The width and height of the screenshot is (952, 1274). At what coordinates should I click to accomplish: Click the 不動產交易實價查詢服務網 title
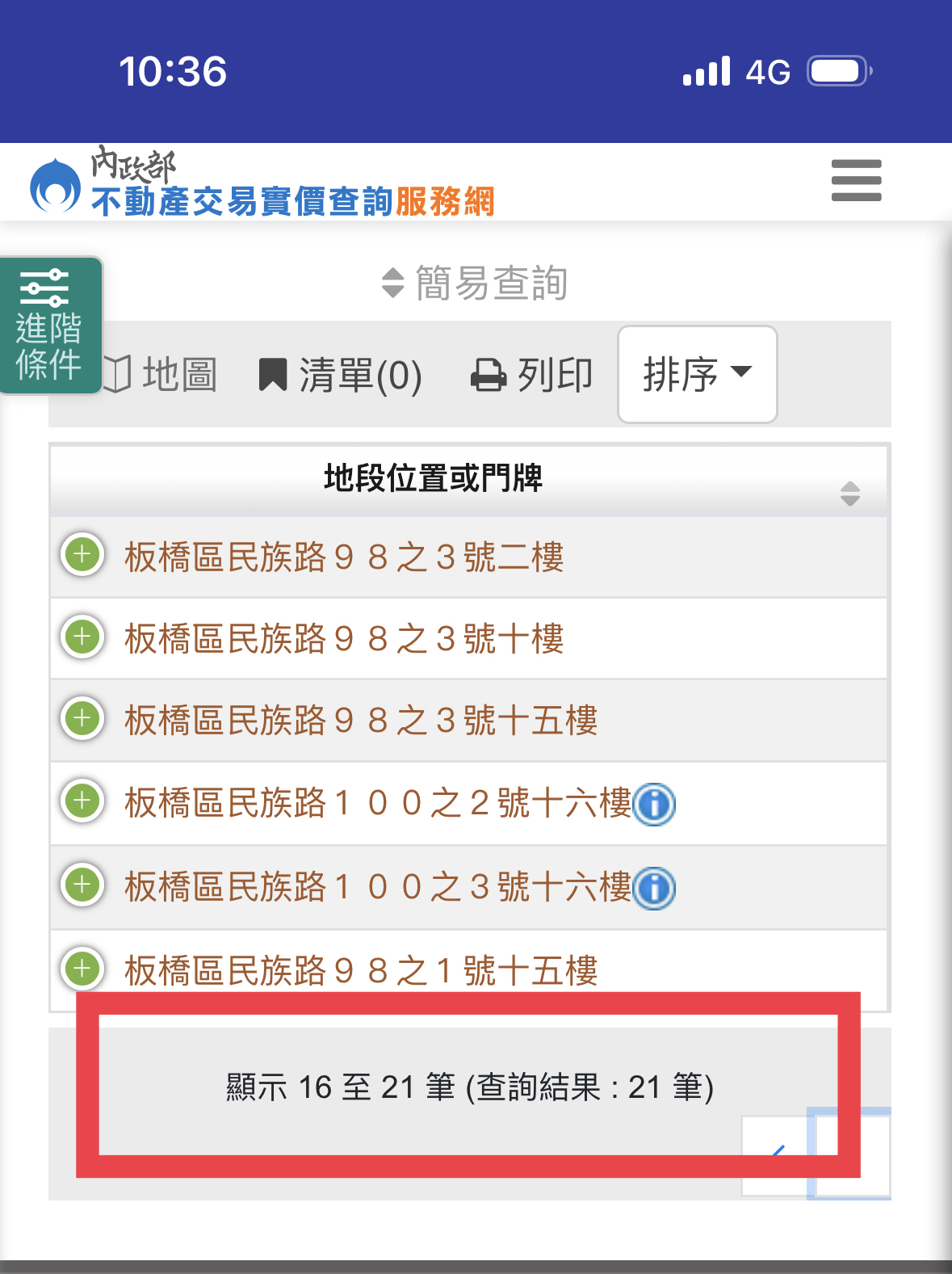click(x=292, y=201)
